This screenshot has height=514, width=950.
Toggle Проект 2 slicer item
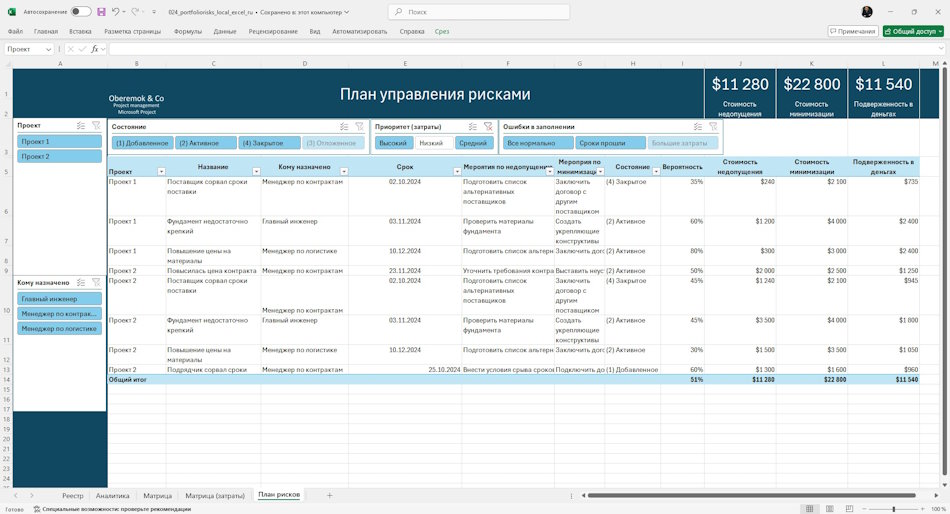click(x=59, y=156)
